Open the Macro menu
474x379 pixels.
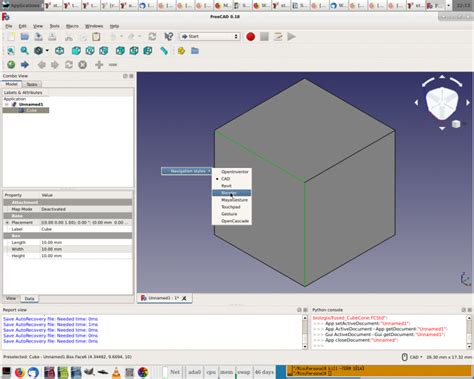tap(72, 26)
